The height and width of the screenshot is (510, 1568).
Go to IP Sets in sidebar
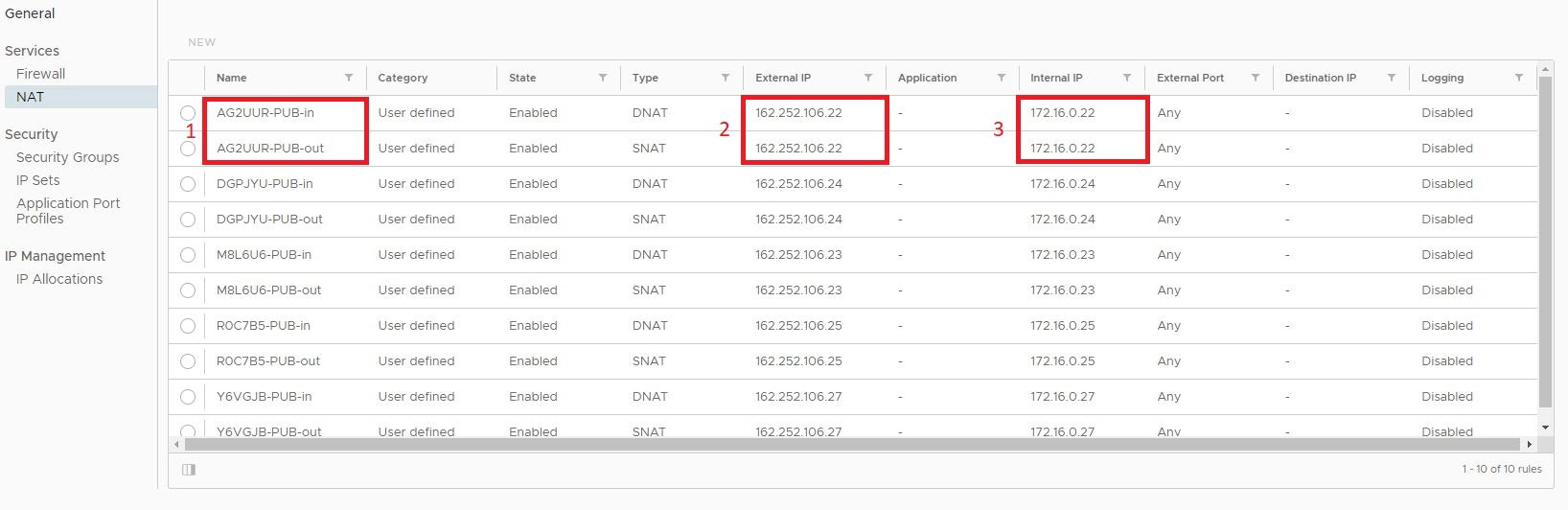[x=37, y=180]
